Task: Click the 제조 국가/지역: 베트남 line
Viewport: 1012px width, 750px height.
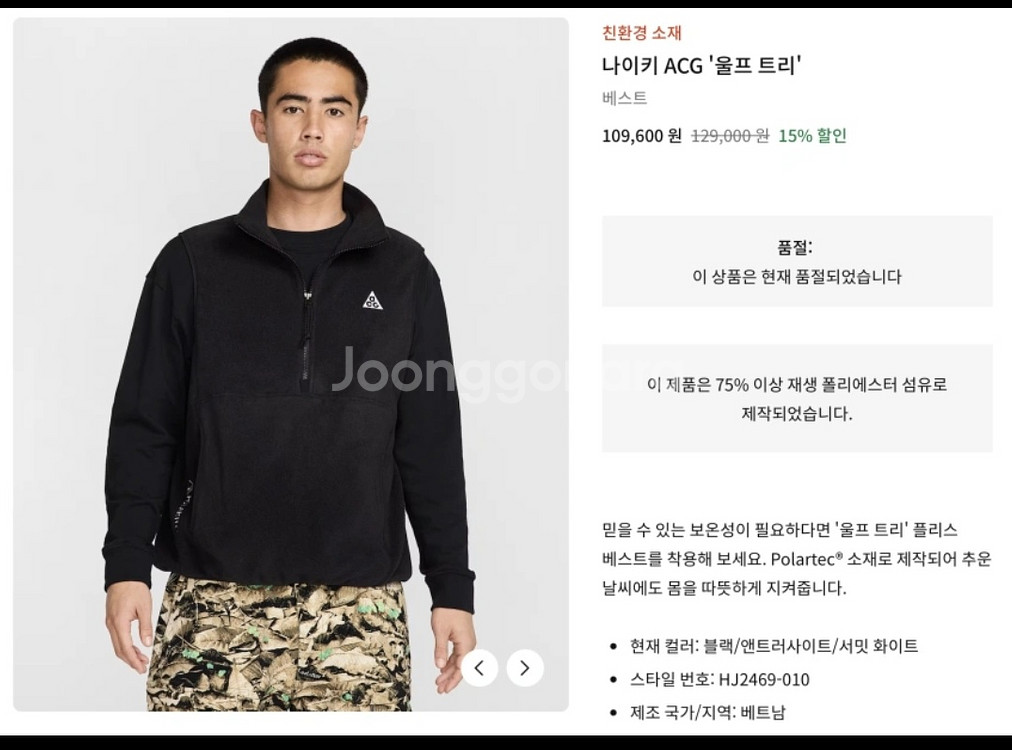Action: pyautogui.click(x=707, y=713)
